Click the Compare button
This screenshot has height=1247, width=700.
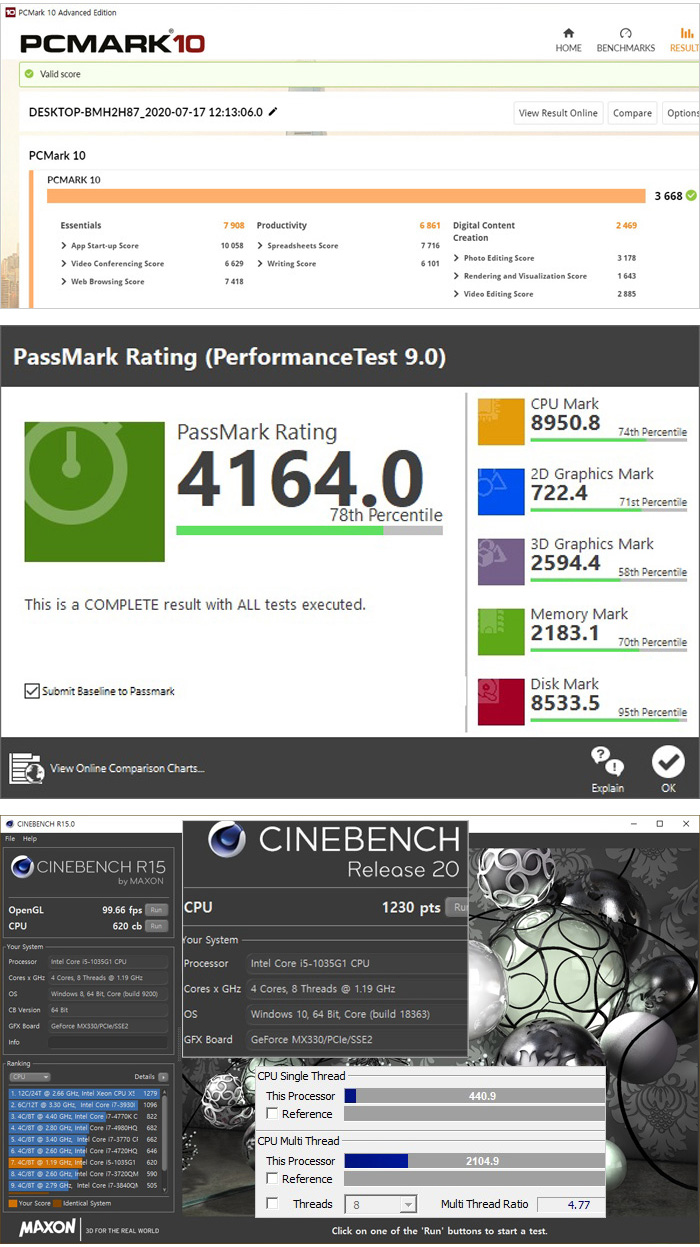coord(632,113)
